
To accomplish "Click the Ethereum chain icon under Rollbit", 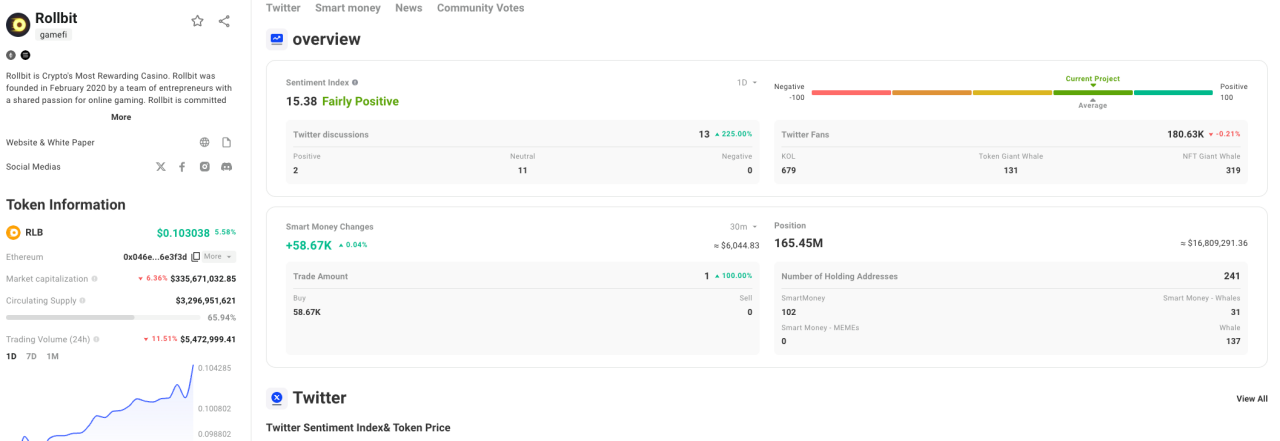I will pos(11,55).
